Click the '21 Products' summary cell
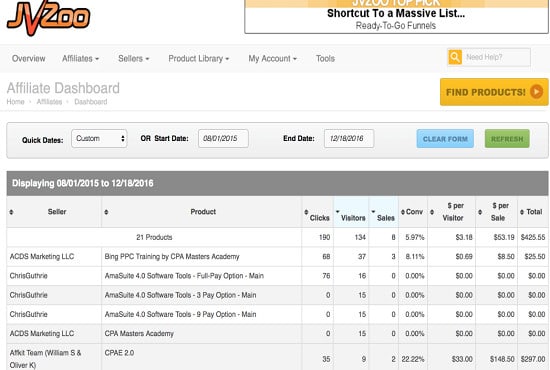The height and width of the screenshot is (370, 550). (x=154, y=237)
